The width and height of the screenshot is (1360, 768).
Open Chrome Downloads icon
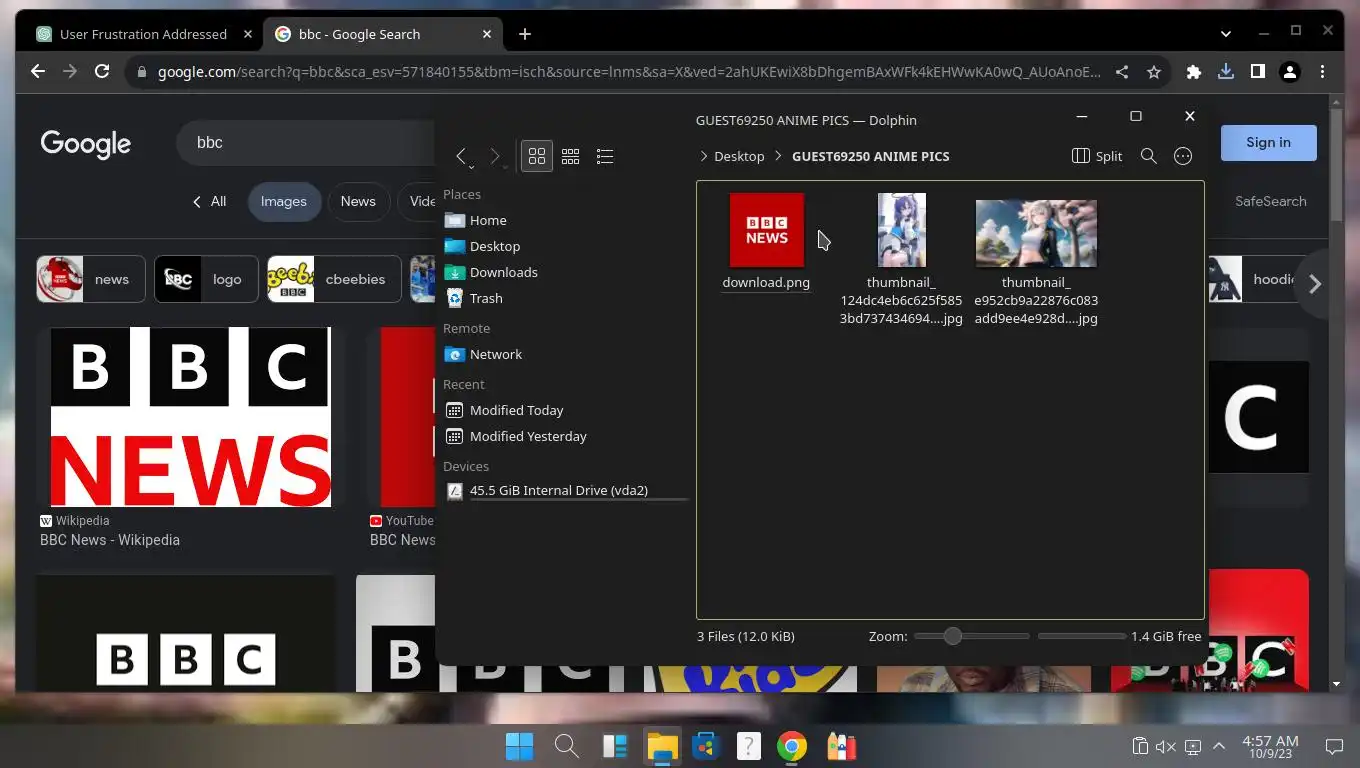point(1226,72)
